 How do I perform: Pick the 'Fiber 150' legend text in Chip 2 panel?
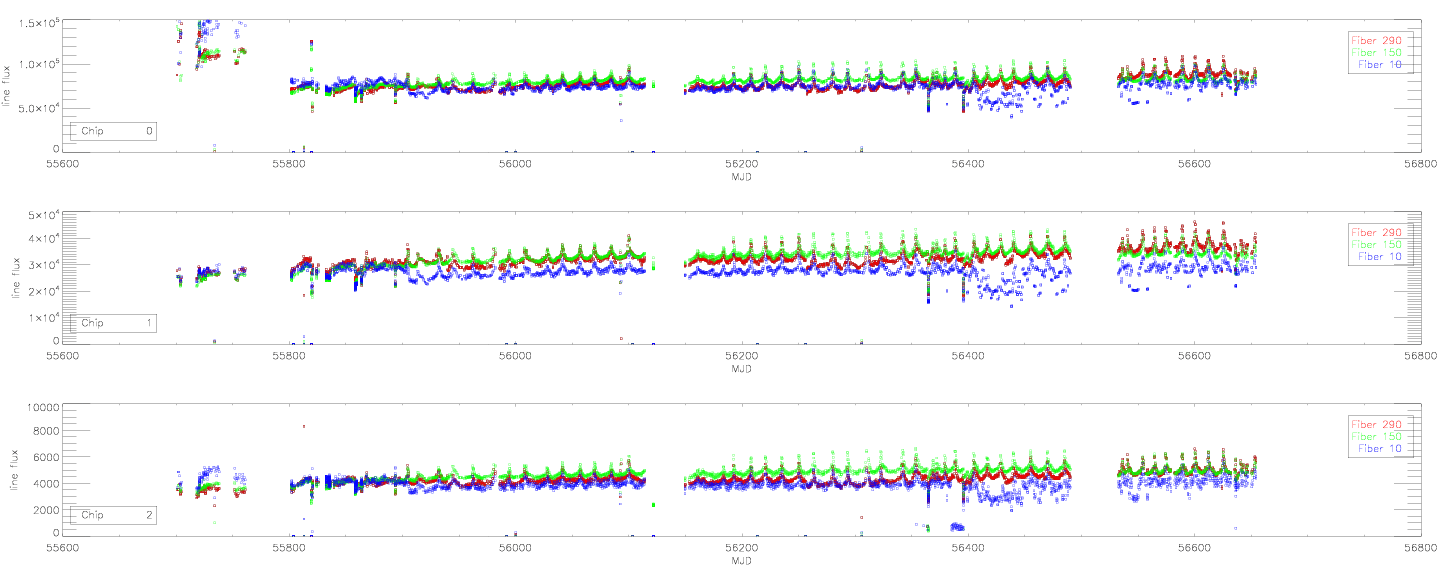pos(1375,436)
